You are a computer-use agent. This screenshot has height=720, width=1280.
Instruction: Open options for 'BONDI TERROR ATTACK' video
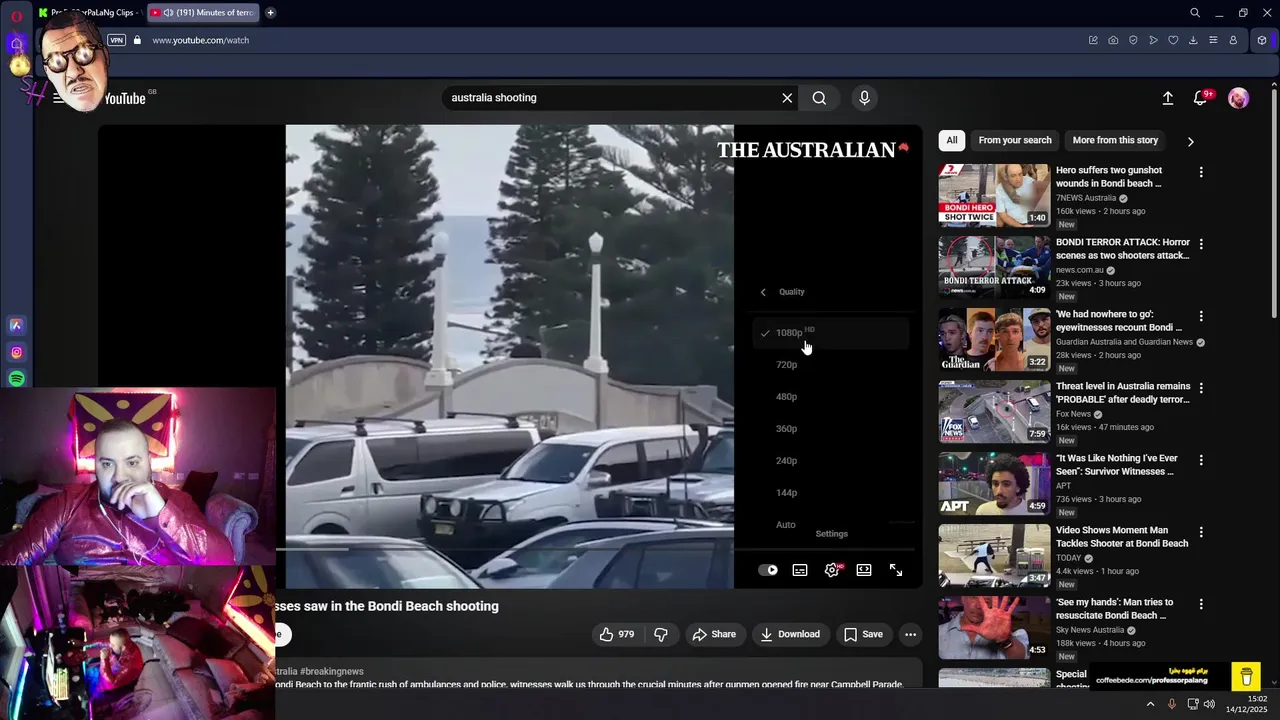coord(1201,244)
